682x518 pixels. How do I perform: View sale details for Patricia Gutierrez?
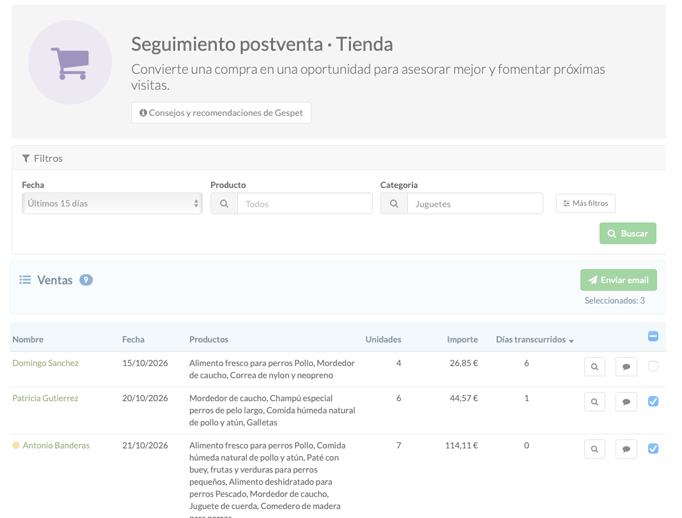[595, 402]
